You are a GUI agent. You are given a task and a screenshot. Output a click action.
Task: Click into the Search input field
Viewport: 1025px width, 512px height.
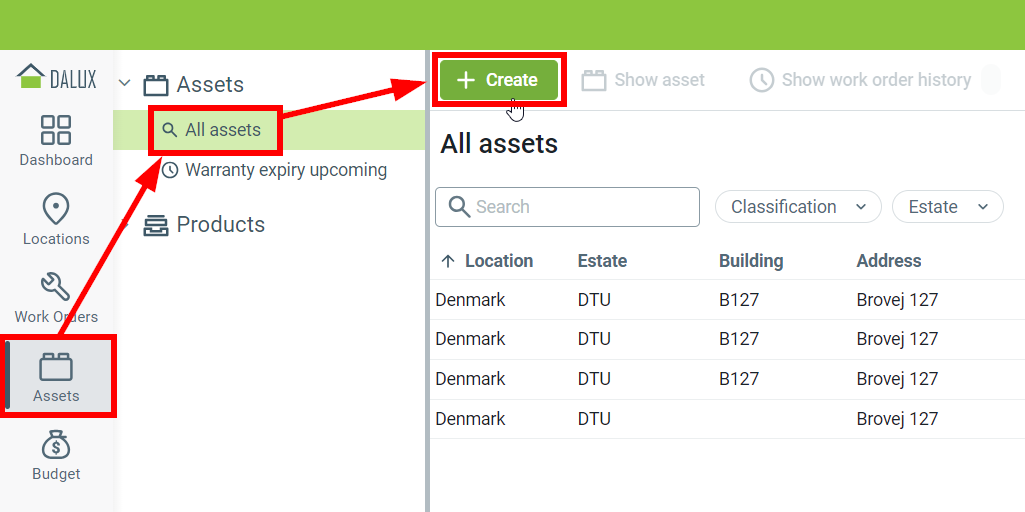(x=582, y=207)
